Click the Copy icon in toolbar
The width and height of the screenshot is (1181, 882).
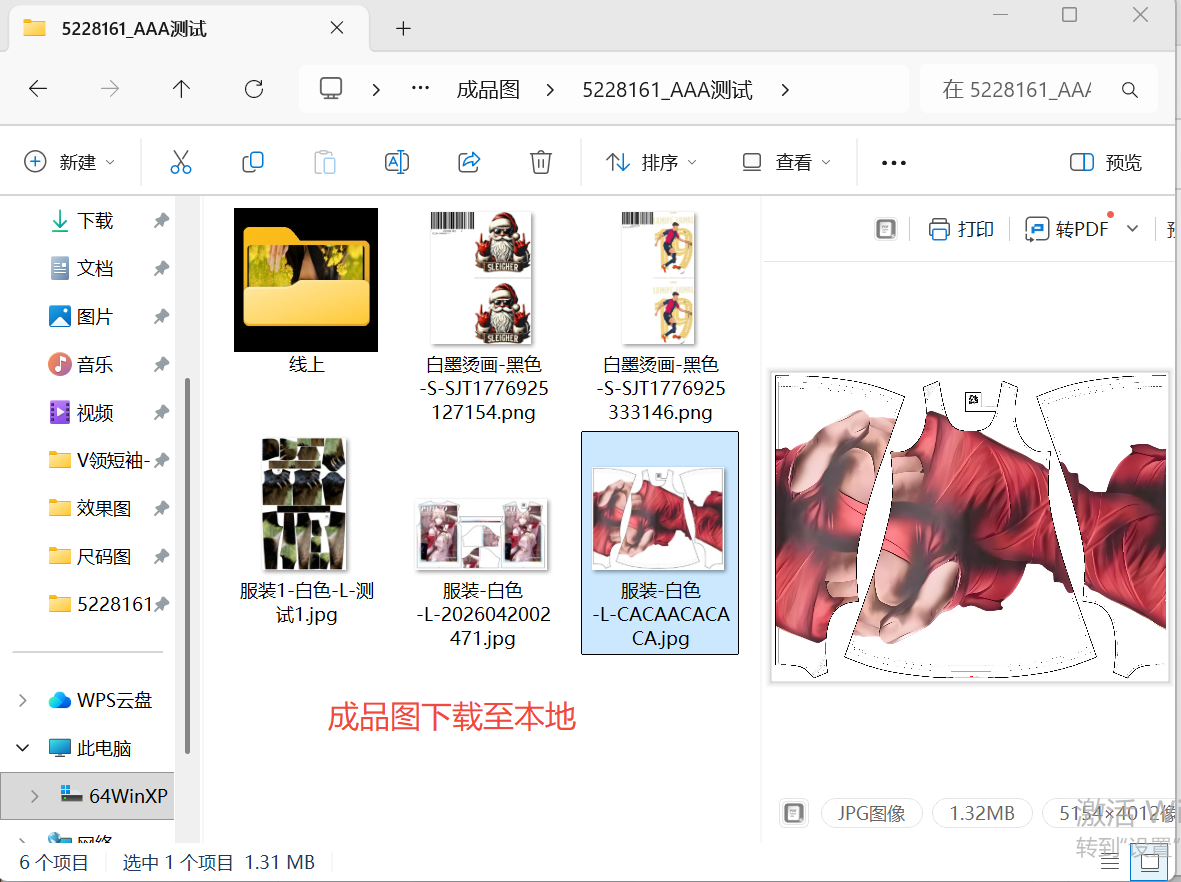[x=252, y=162]
